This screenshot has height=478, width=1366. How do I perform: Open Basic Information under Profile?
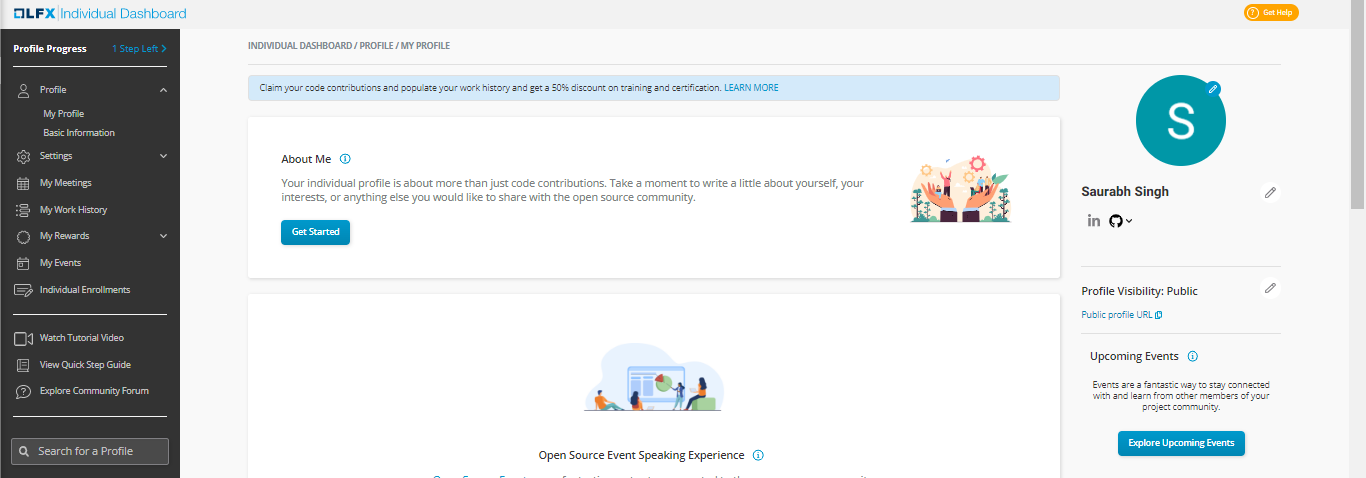coord(79,133)
